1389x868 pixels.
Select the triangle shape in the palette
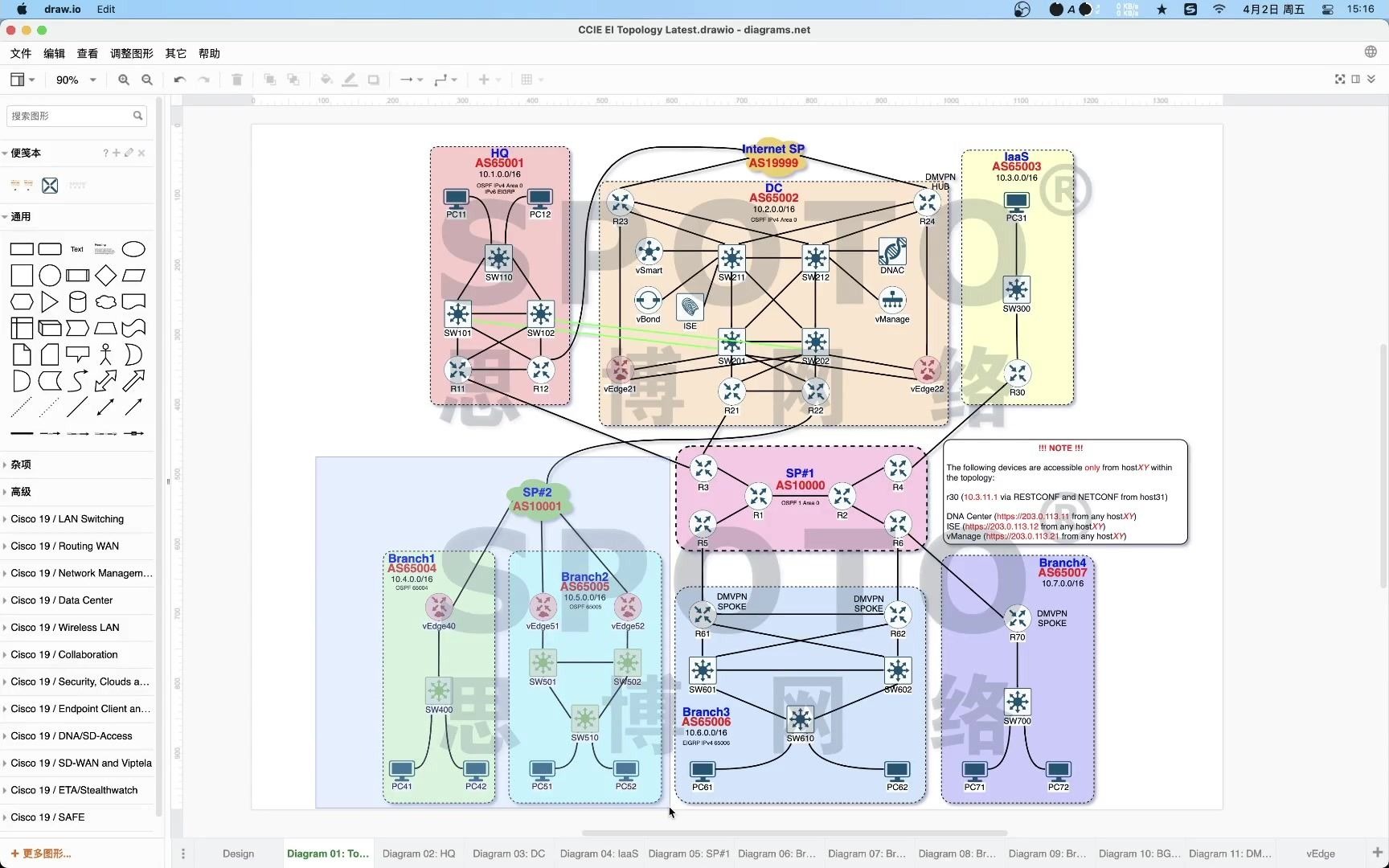tap(50, 302)
